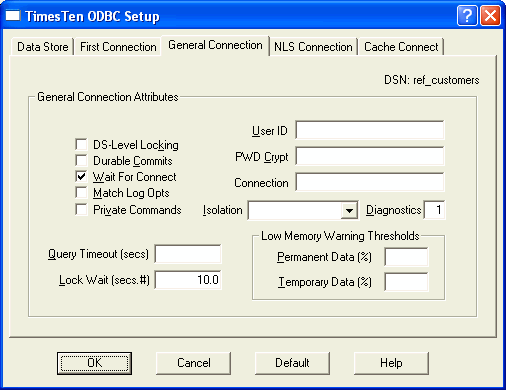Screen dimensions: 506x390
Task: Click the OK button
Action: click(x=94, y=363)
